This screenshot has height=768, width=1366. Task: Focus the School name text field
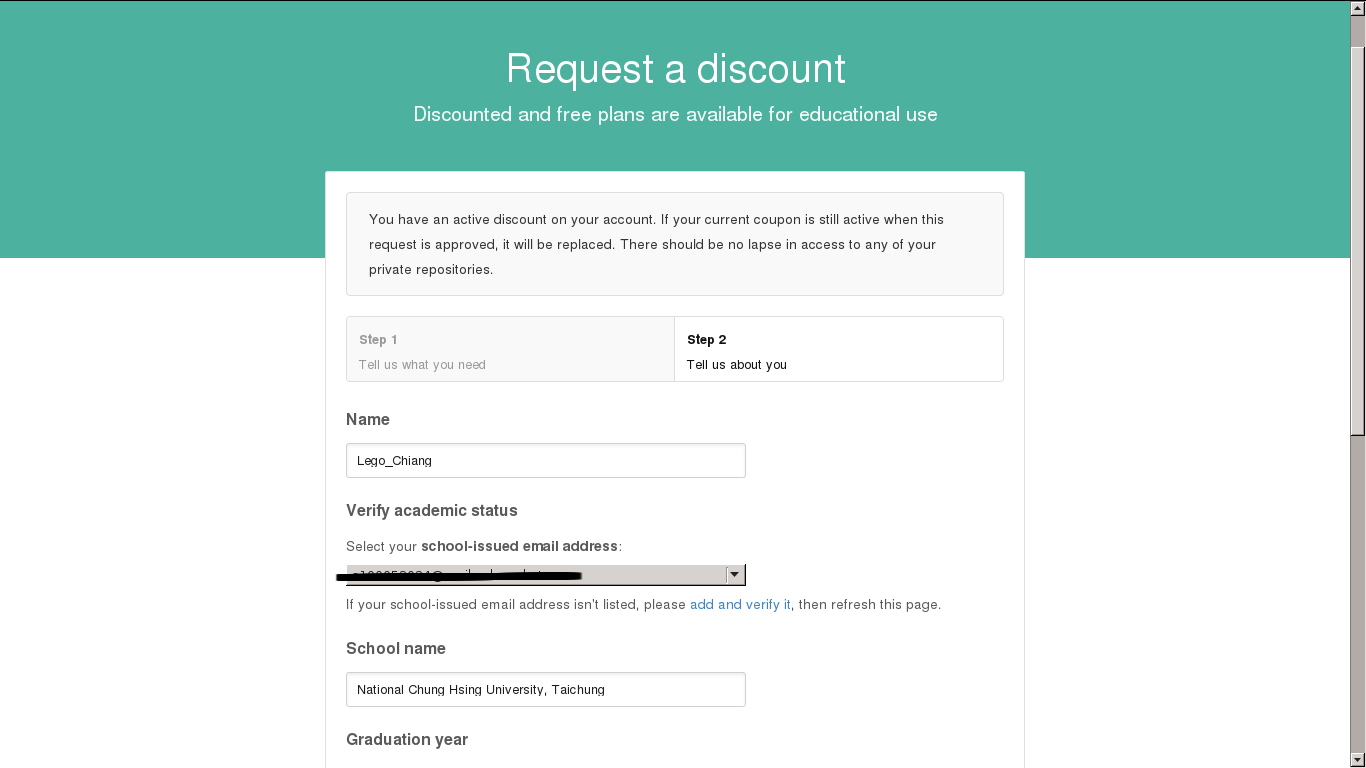(545, 690)
